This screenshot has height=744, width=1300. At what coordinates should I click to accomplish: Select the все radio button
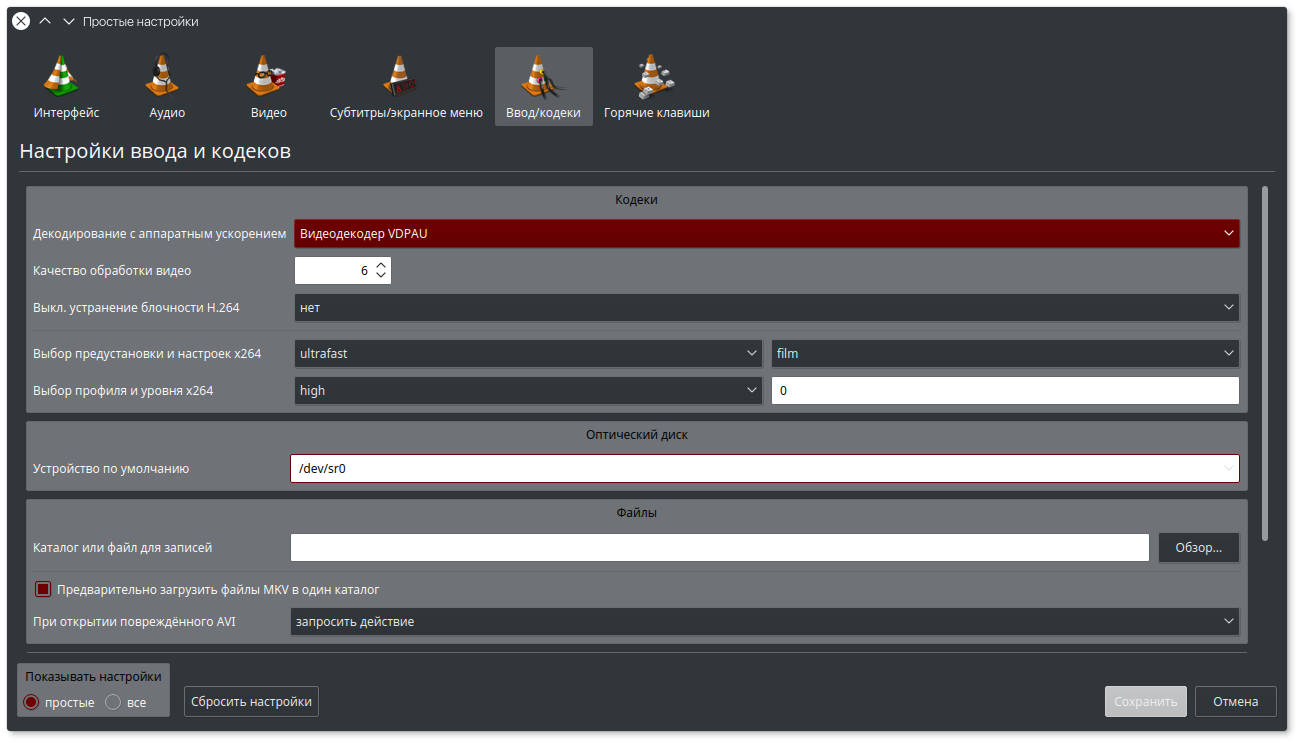pyautogui.click(x=113, y=702)
